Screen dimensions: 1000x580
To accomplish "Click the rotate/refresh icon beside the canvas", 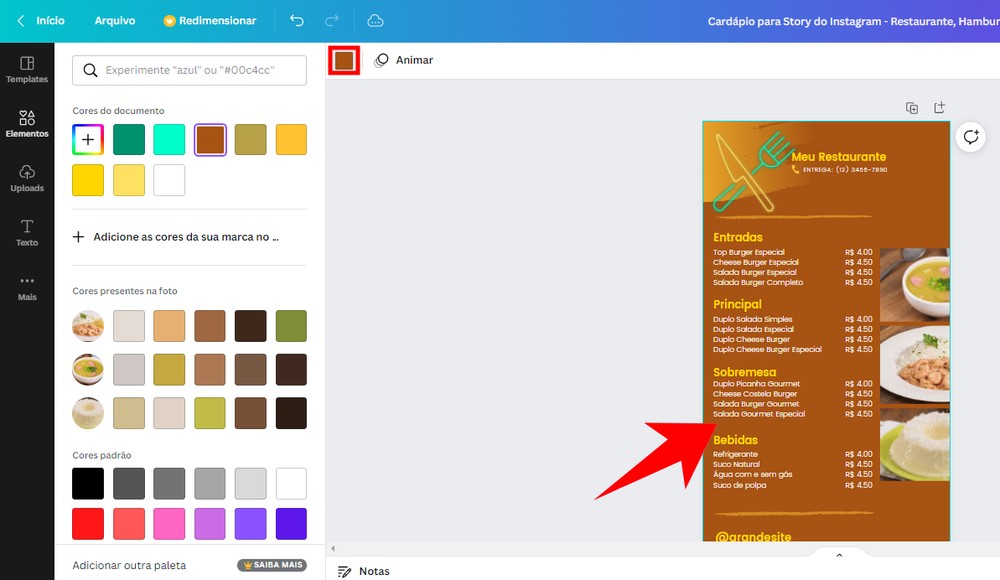I will [x=970, y=137].
